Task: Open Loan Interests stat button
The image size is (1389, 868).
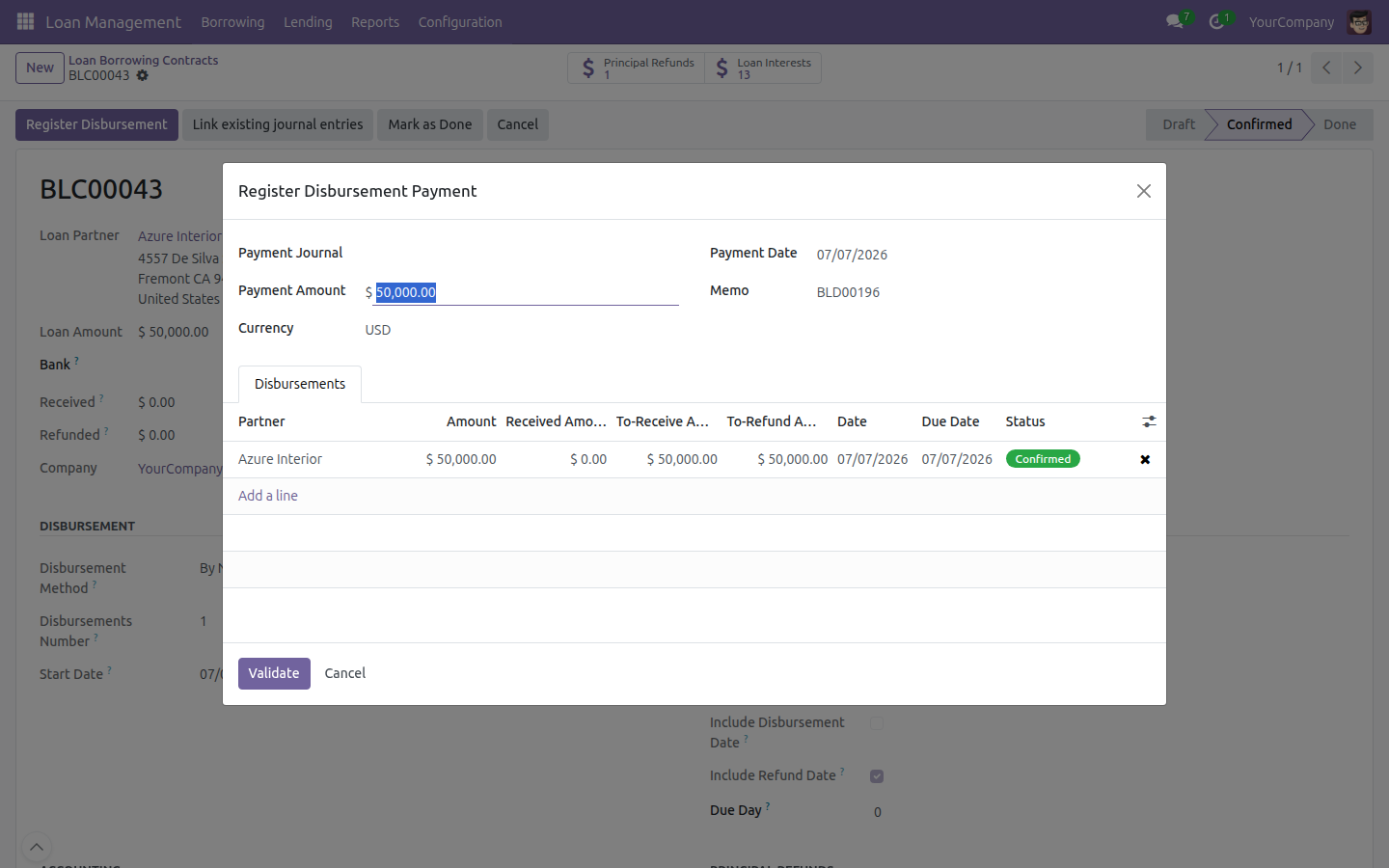Action: (763, 68)
